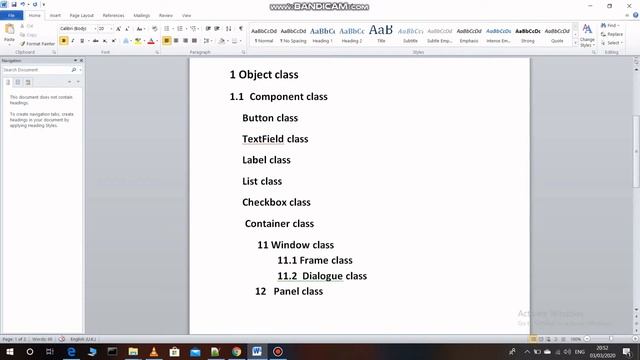Switch to the References tab
Viewport: 640px width, 360px height.
click(x=113, y=16)
